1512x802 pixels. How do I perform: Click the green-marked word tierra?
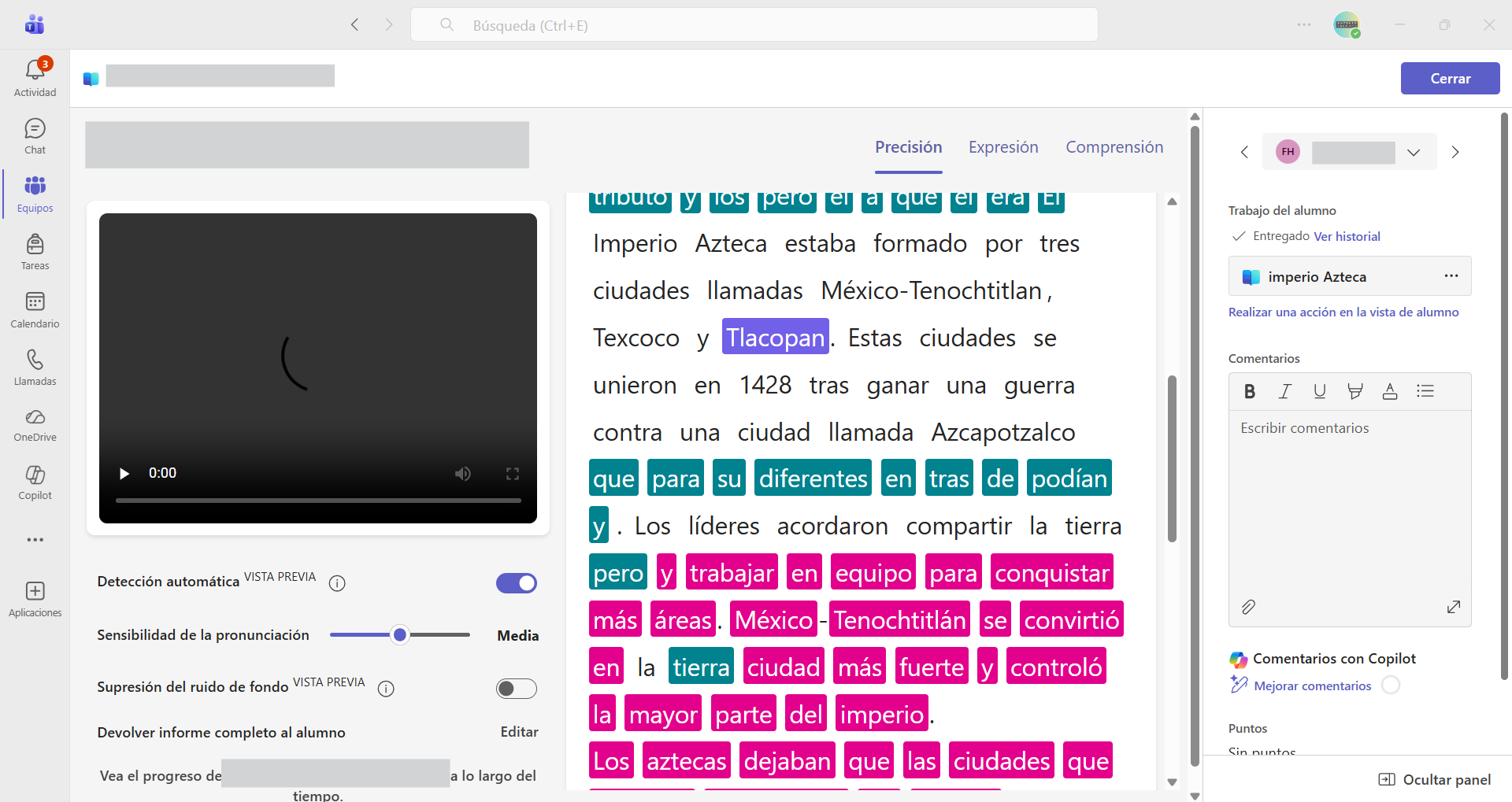coord(701,667)
